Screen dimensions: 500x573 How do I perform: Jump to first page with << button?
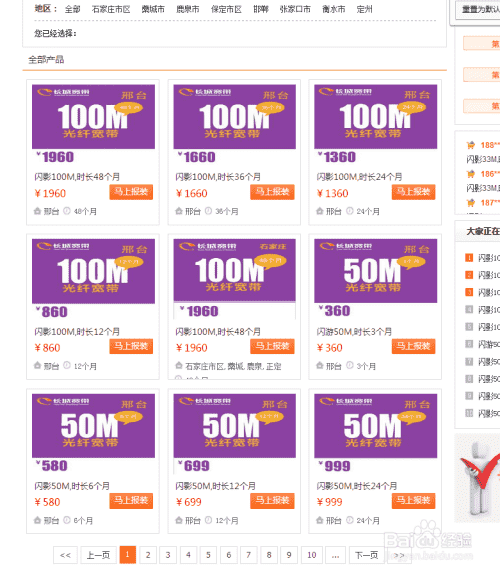point(65,555)
